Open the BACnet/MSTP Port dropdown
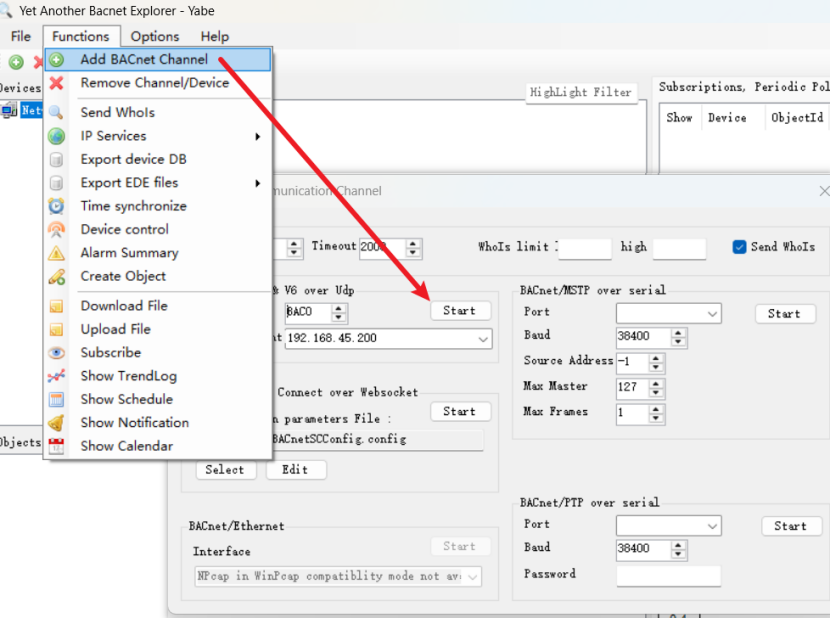This screenshot has height=618, width=830. tap(712, 314)
